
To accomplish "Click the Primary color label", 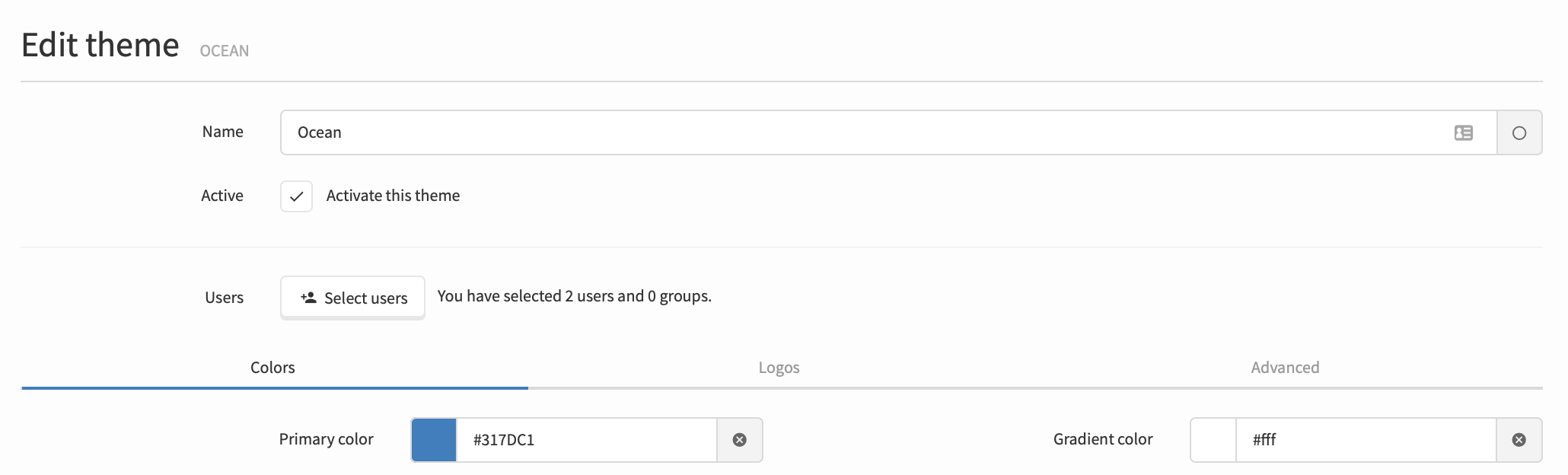I will (326, 439).
